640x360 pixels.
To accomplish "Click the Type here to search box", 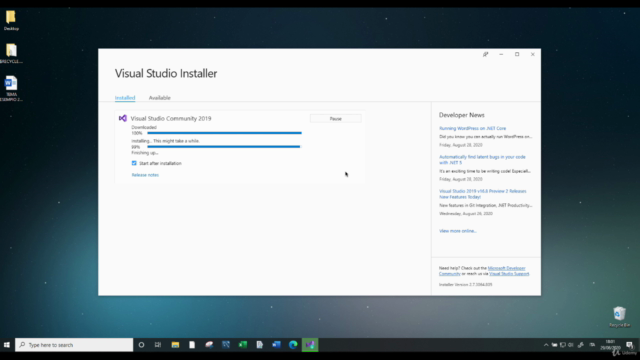I will tap(74, 345).
